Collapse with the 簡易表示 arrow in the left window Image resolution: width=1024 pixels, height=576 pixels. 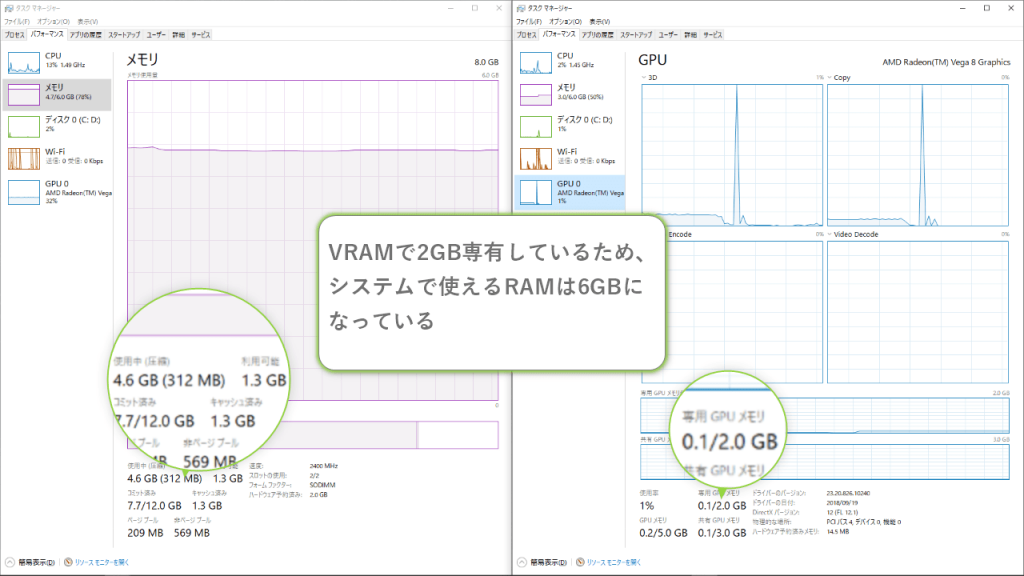point(10,562)
